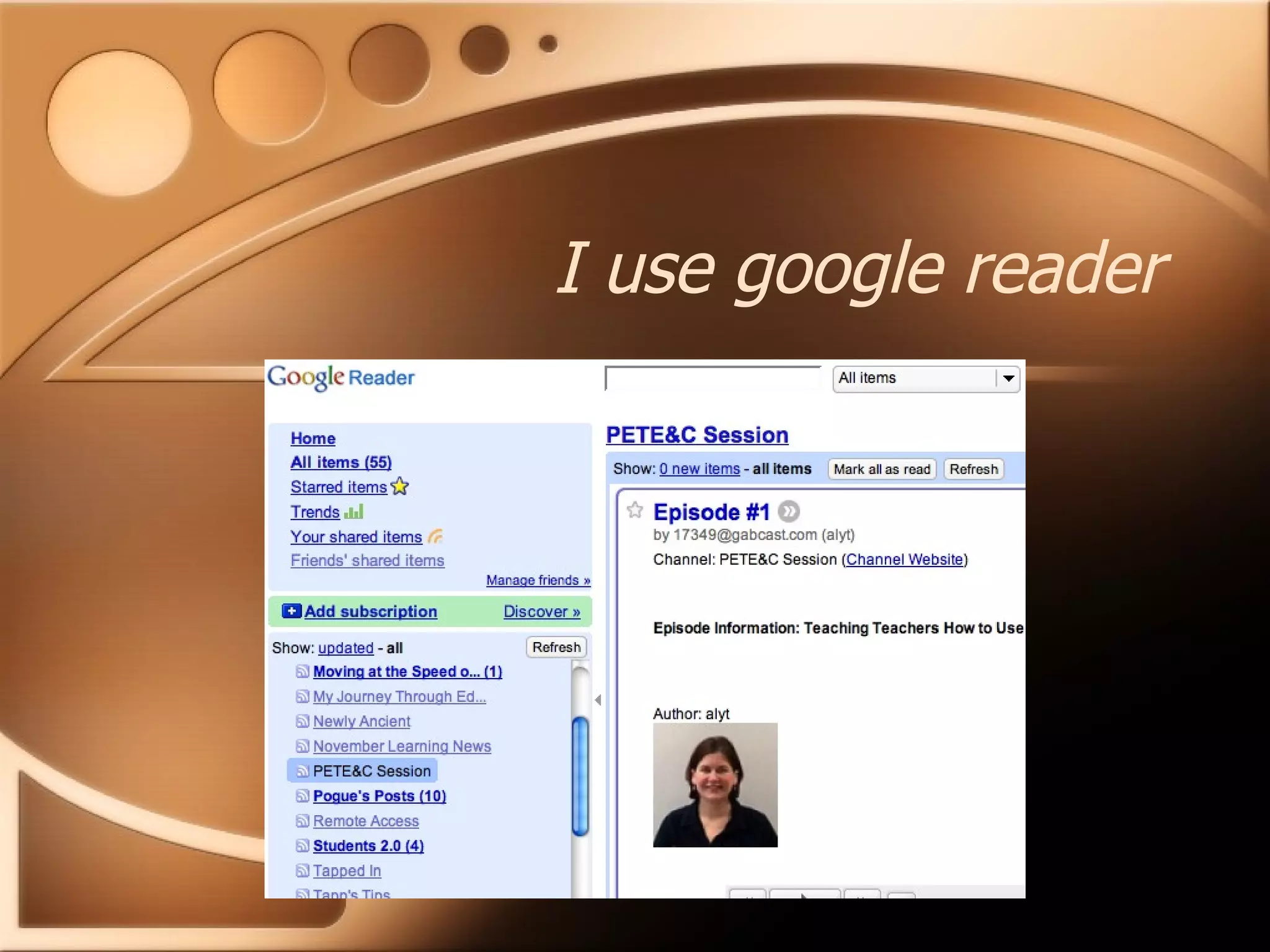The width and height of the screenshot is (1270, 952).
Task: Click the author photo thumbnail
Action: pos(715,785)
